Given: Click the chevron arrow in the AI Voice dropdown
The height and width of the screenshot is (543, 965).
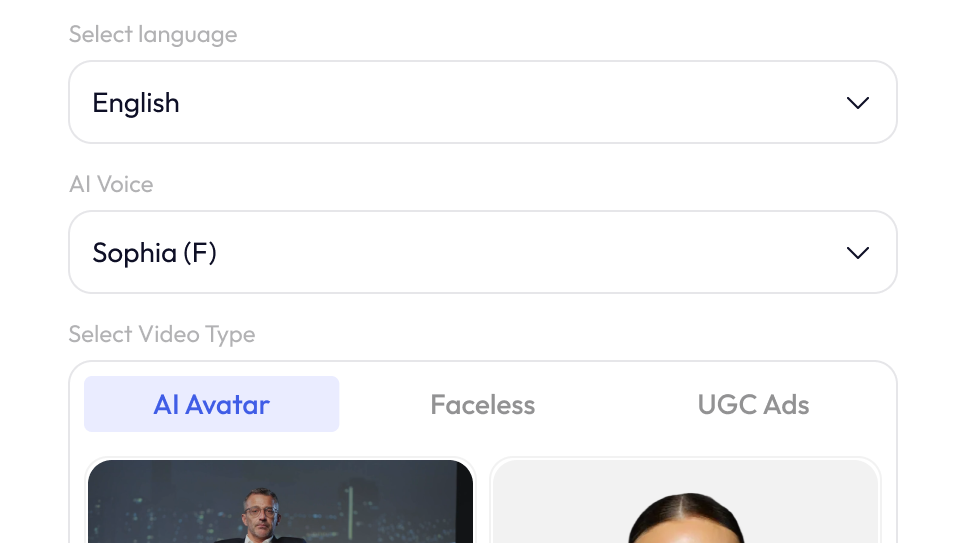Looking at the screenshot, I should [857, 253].
